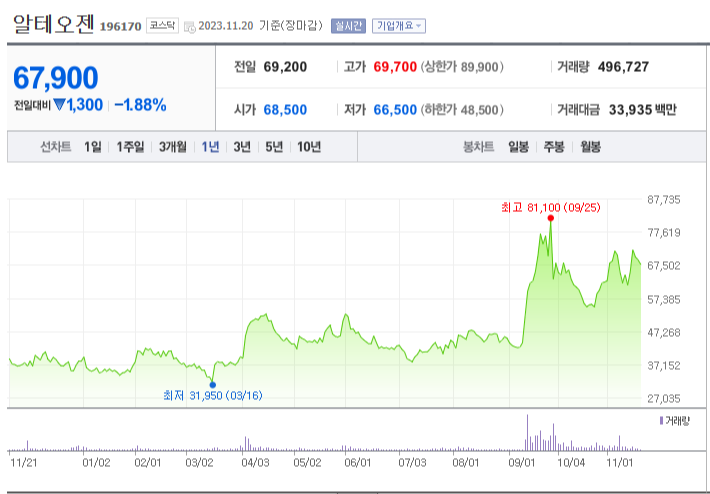
Task: Select the 1일 line chart period
Action: coord(93,147)
